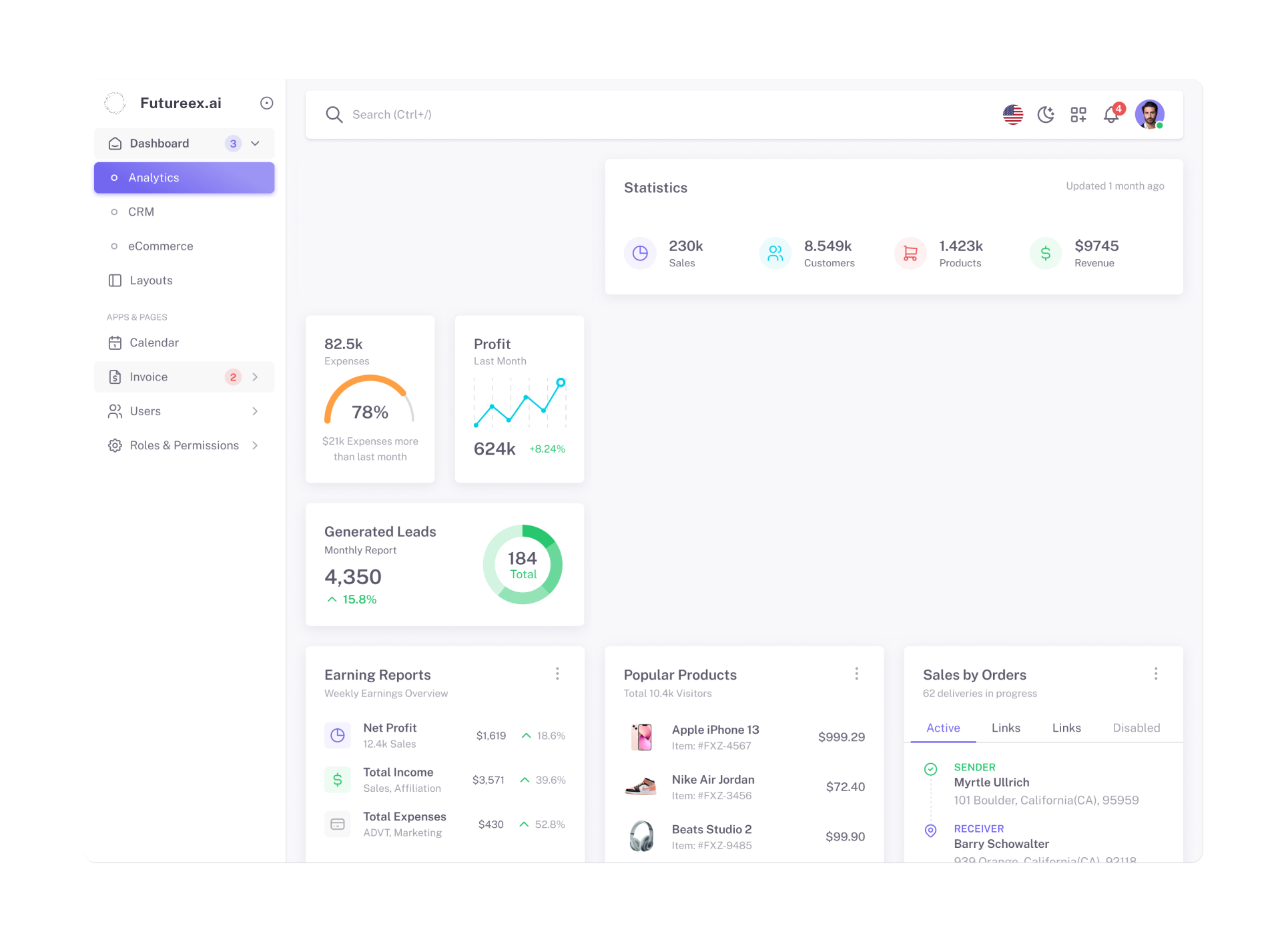
Task: Click sender name Myrtle Ullrich
Action: (992, 782)
